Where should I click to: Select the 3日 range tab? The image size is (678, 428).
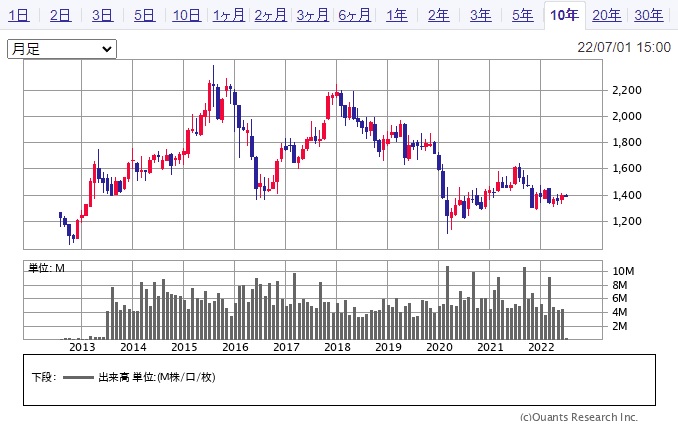102,15
